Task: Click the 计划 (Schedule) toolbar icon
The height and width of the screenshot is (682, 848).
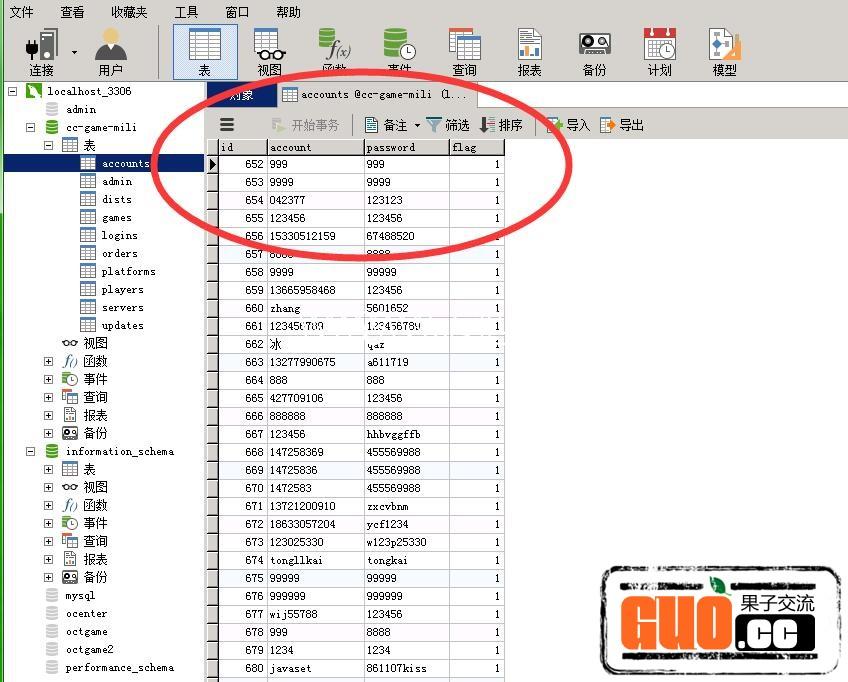Action: pos(659,52)
